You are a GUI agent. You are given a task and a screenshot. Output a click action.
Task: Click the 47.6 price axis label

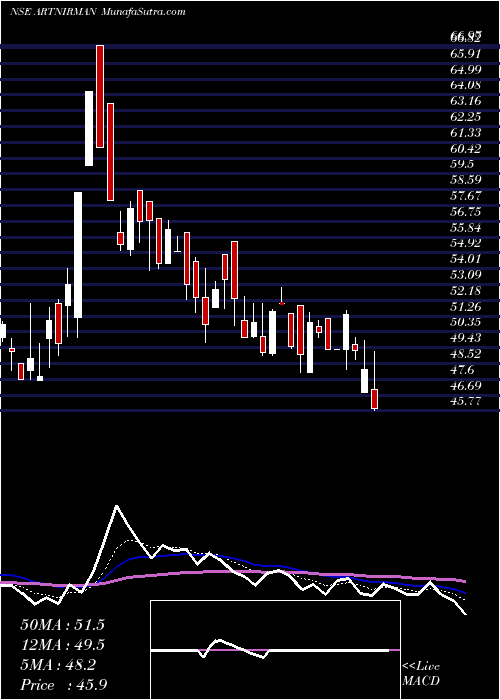[463, 370]
